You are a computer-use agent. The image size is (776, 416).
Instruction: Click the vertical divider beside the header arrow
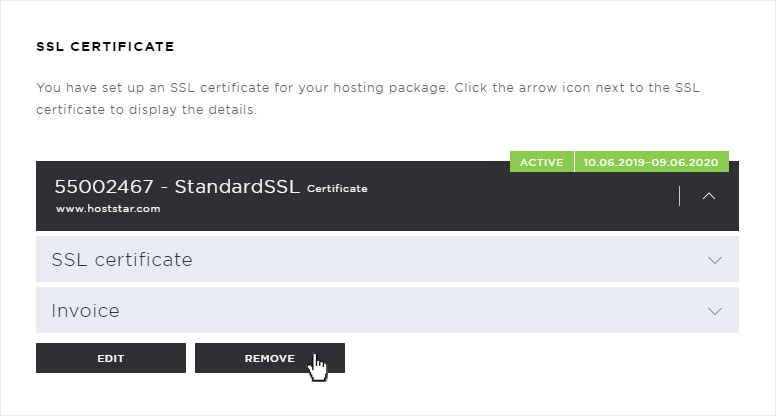[x=679, y=196]
